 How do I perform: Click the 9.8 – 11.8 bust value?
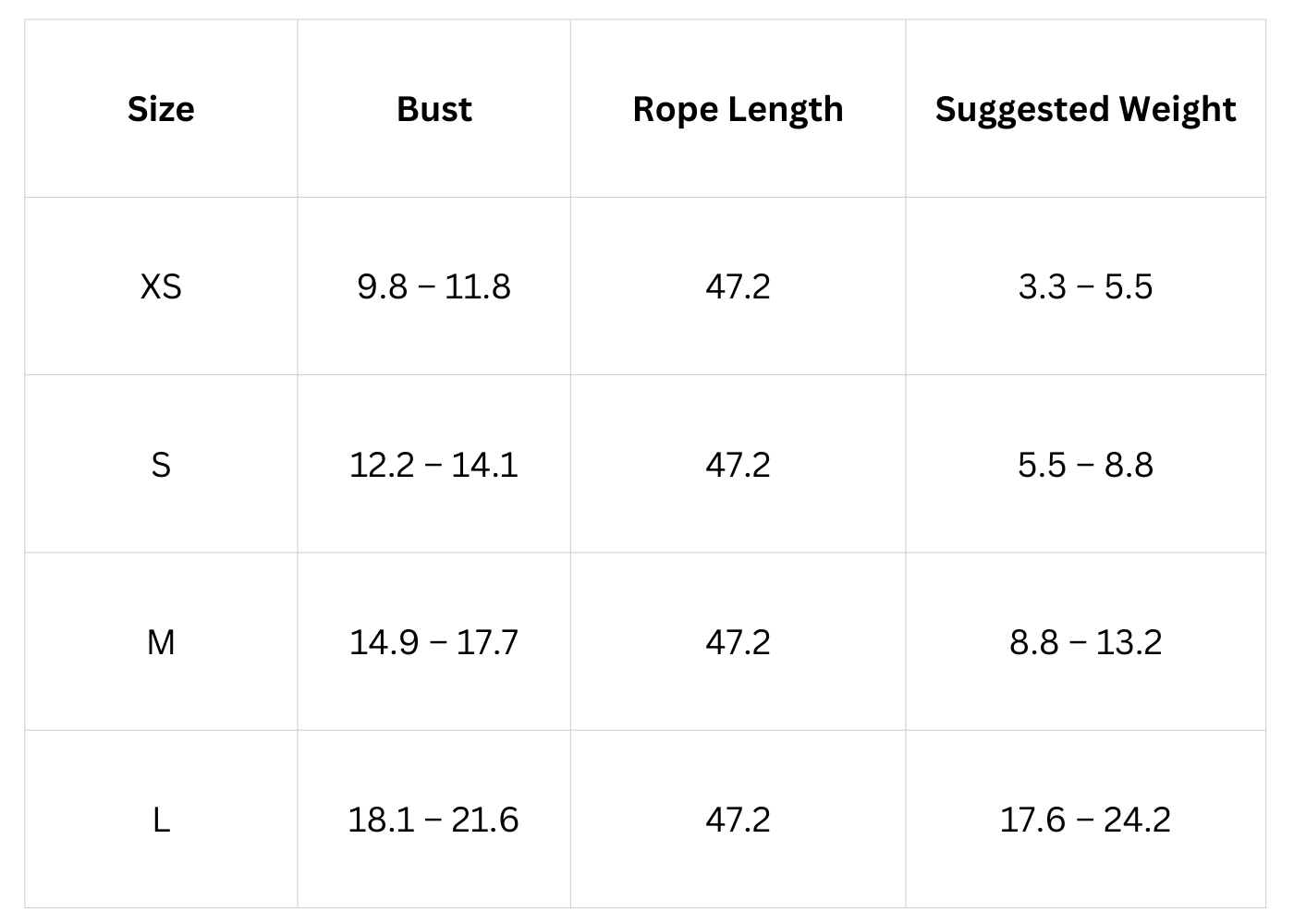pos(433,286)
